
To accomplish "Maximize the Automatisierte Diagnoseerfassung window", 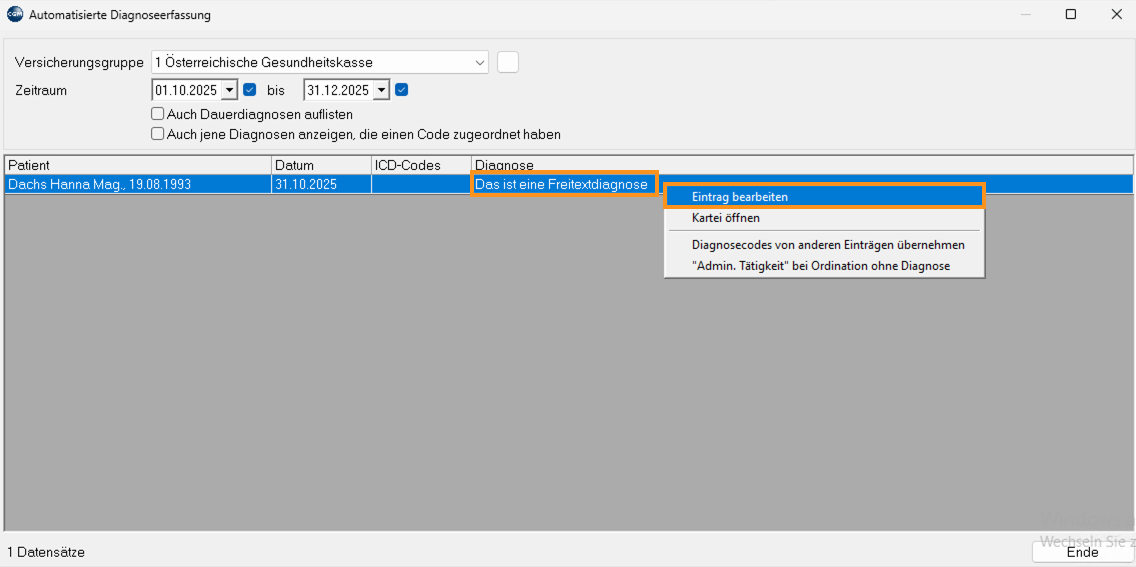I will (x=1071, y=15).
